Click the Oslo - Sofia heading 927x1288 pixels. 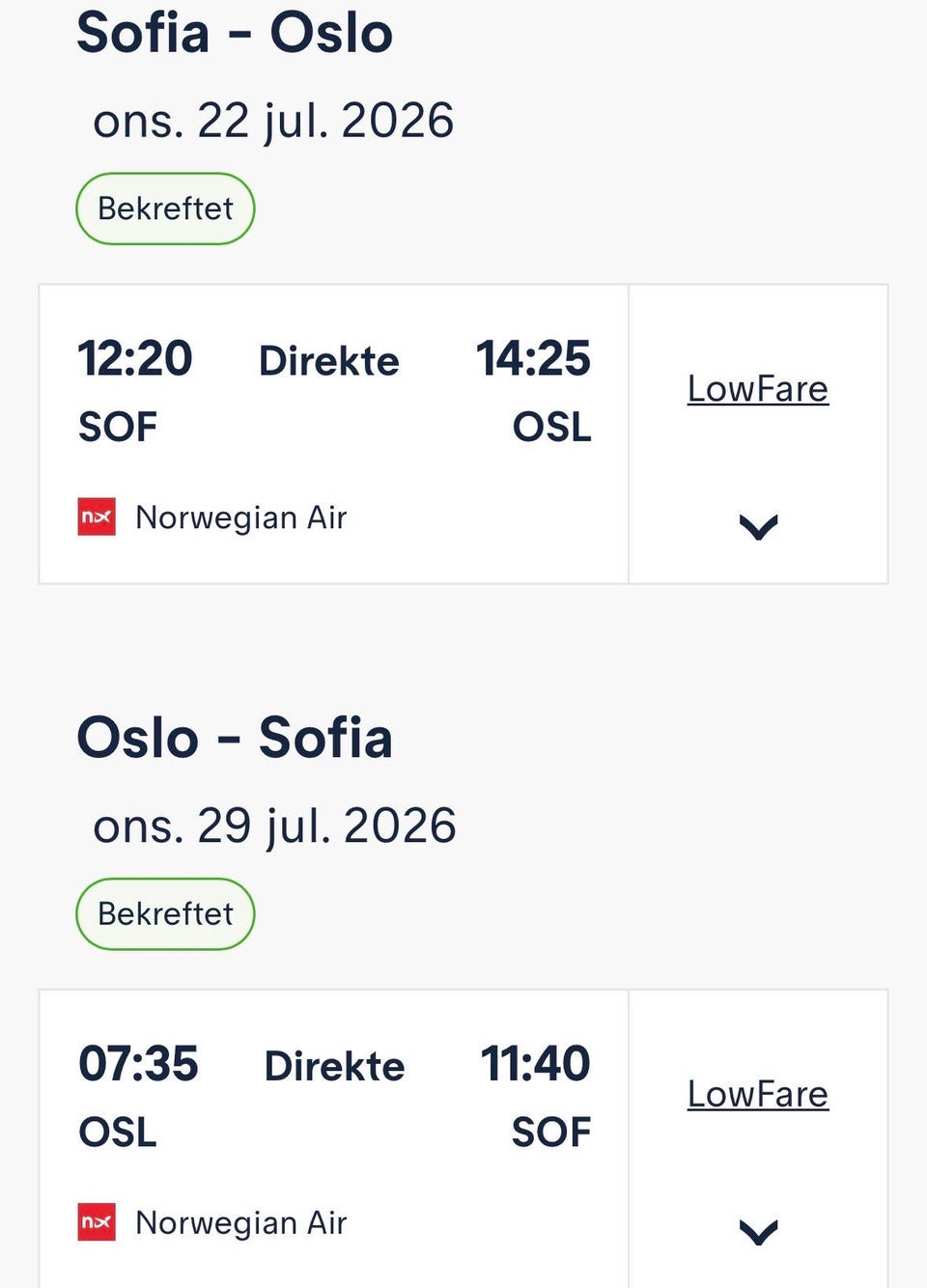pos(235,738)
